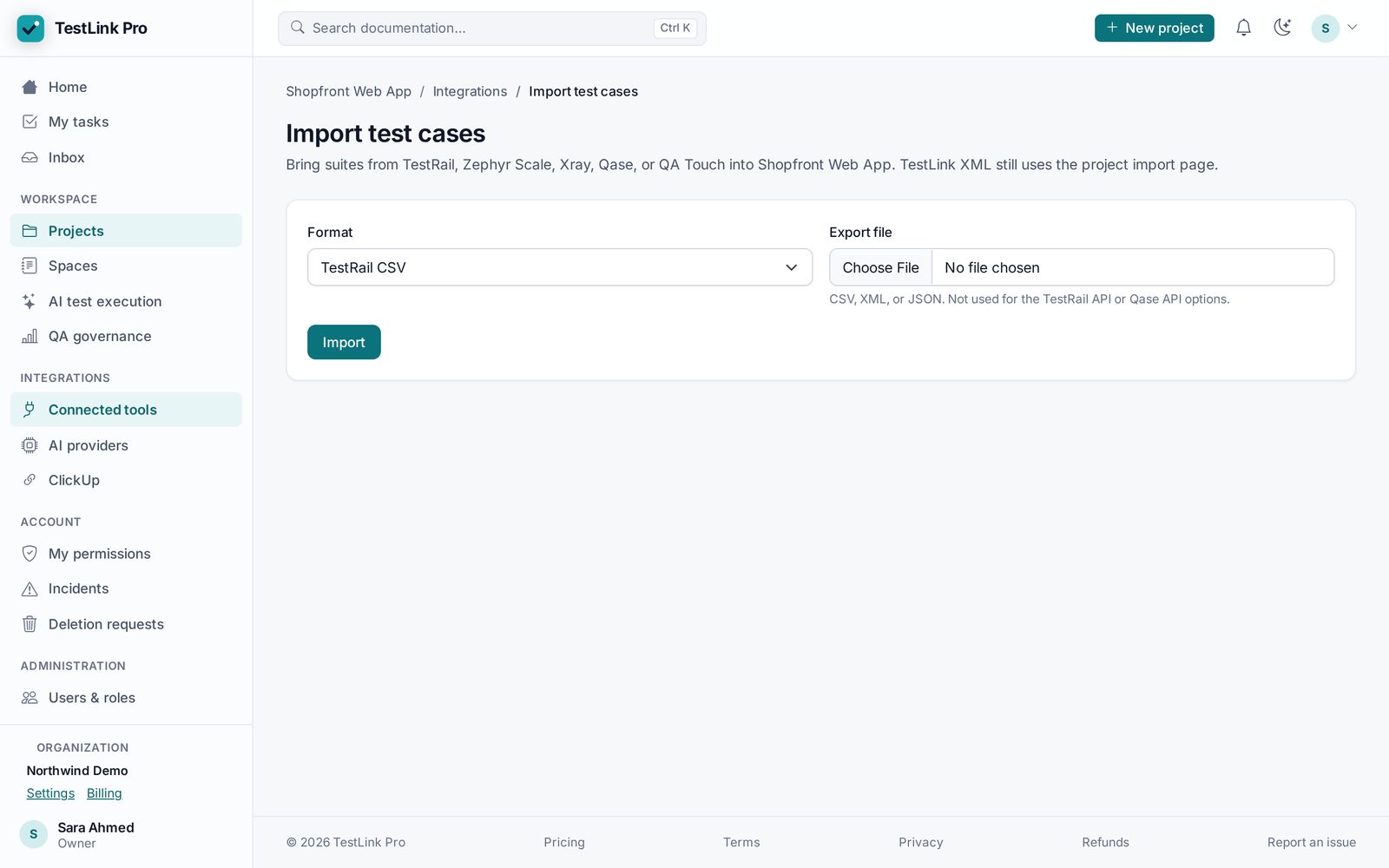The height and width of the screenshot is (868, 1389).
Task: Open organization Billing link
Action: (104, 793)
